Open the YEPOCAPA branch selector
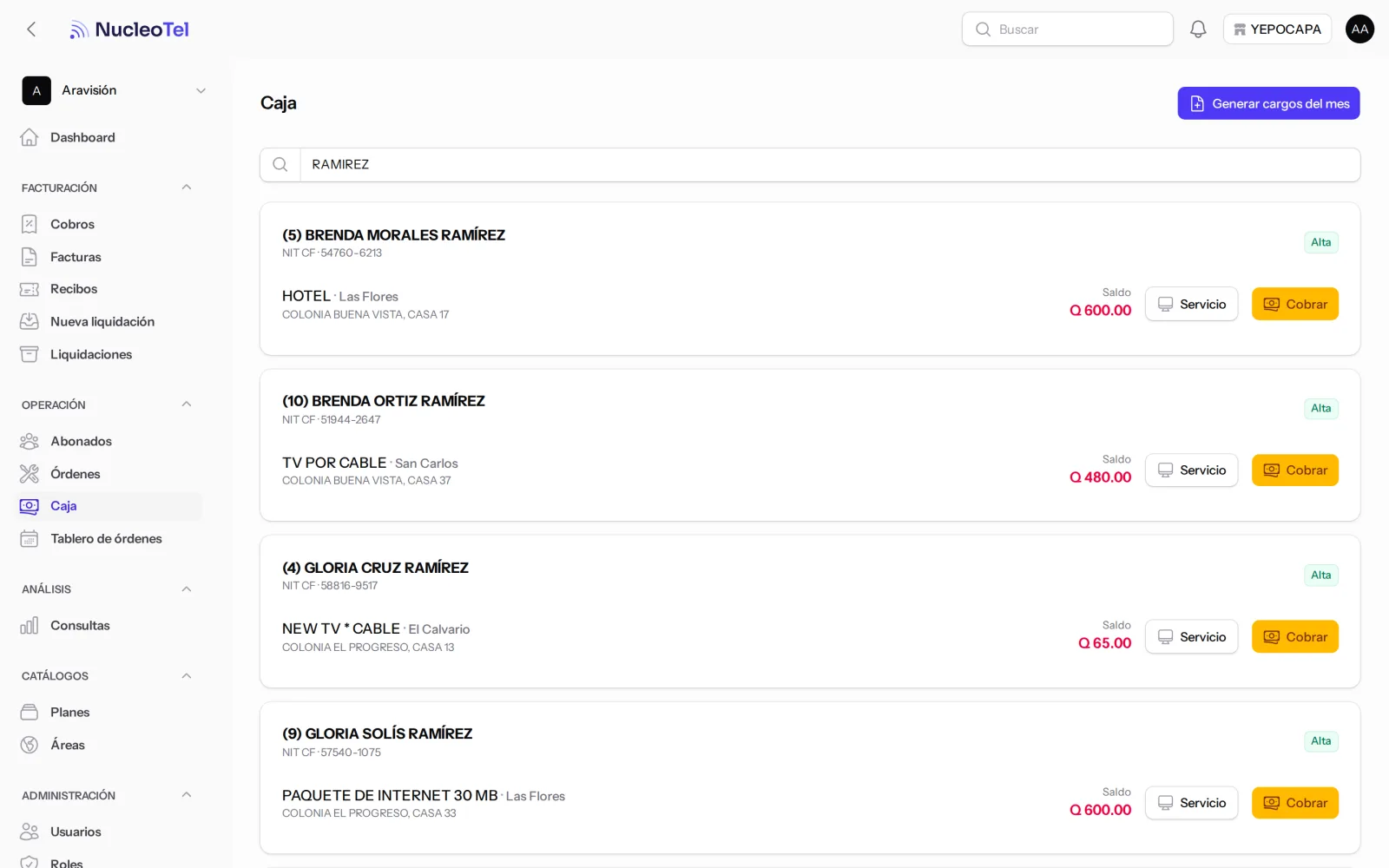This screenshot has width=1389, height=868. (x=1277, y=29)
